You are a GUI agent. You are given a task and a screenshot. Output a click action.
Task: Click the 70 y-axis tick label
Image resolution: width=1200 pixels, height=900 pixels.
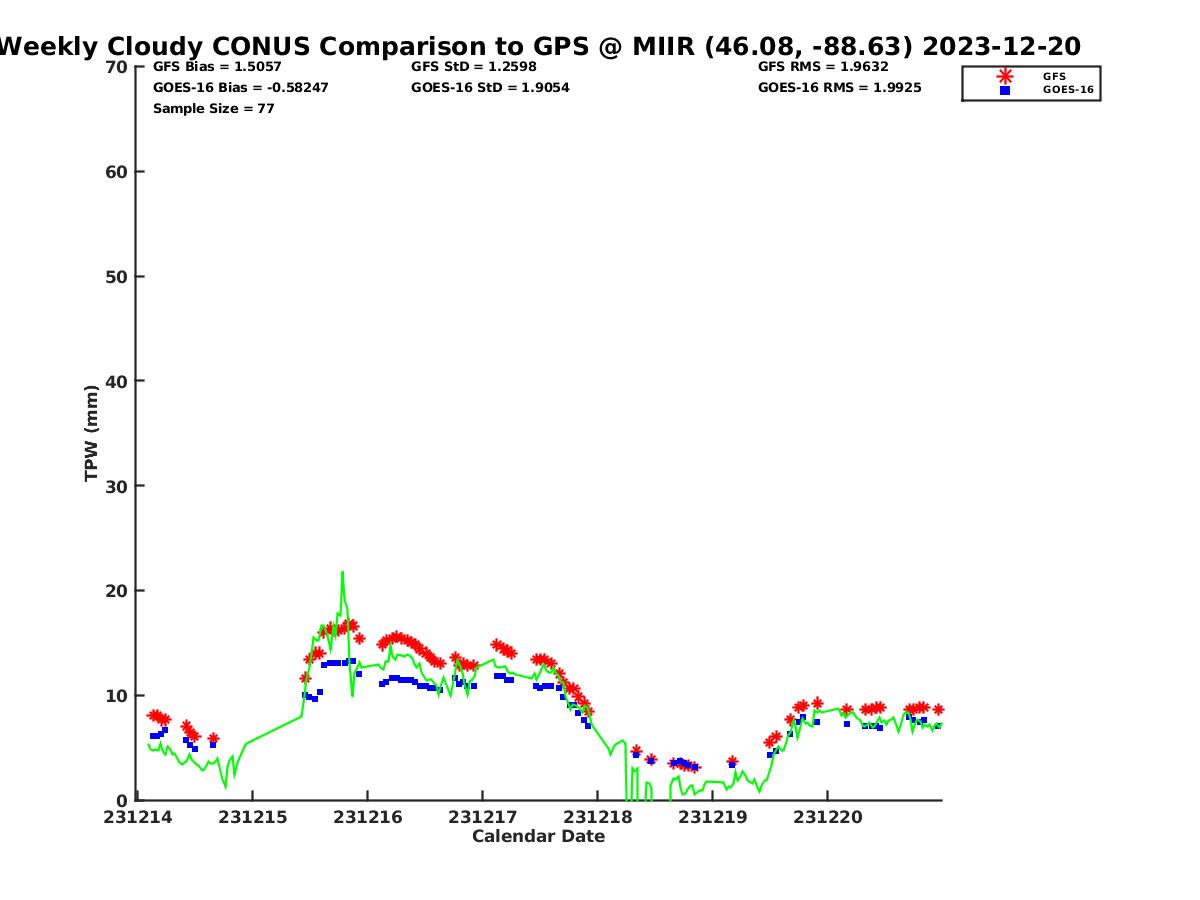click(x=116, y=67)
